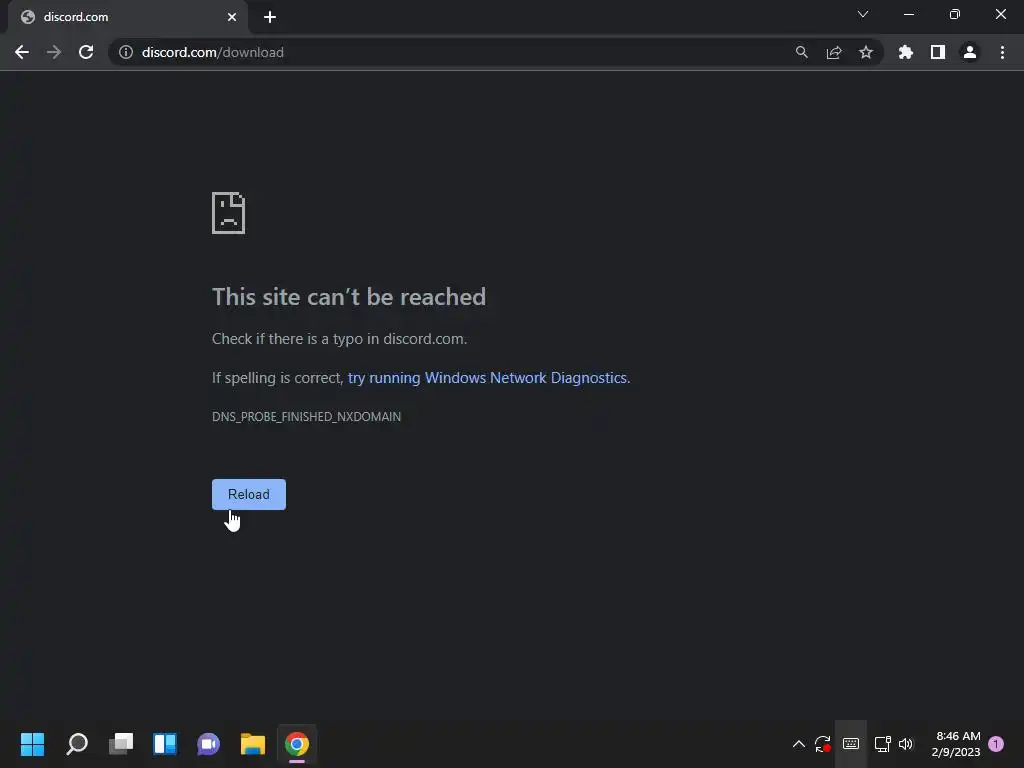Open the tab search chevron
This screenshot has height=768, width=1024.
(863, 14)
